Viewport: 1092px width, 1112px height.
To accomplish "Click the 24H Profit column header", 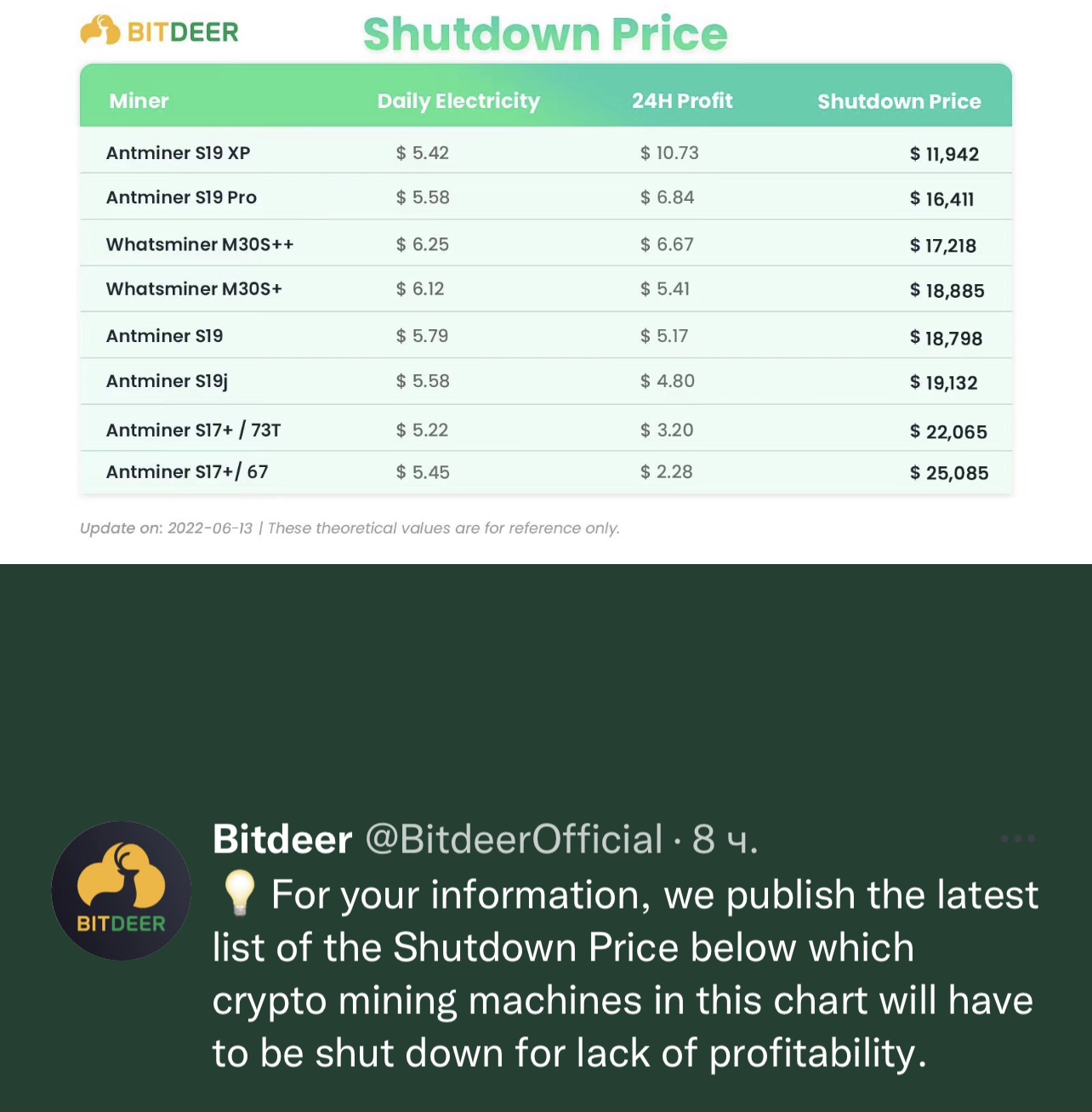I will click(x=681, y=101).
